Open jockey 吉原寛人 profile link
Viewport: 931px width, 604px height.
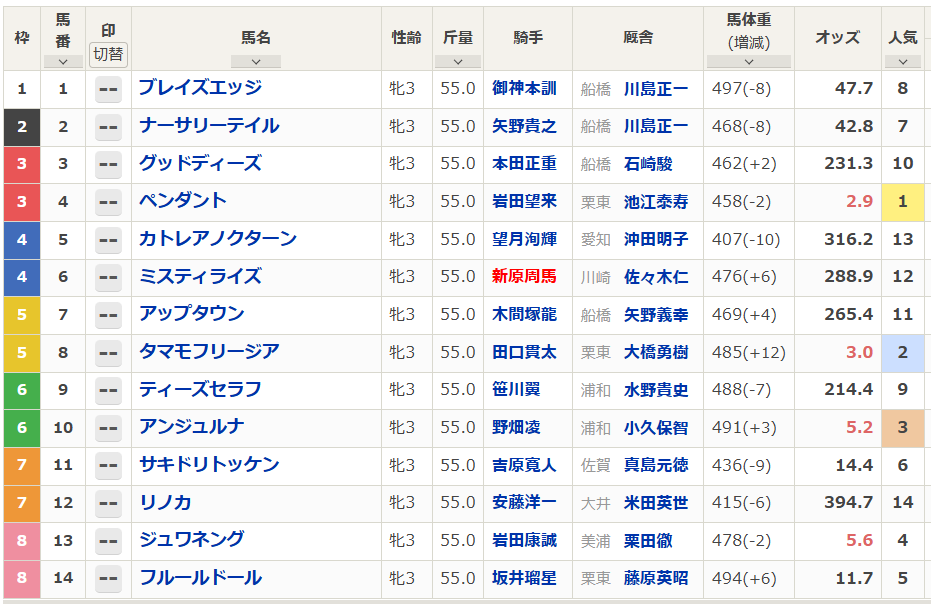pos(524,464)
